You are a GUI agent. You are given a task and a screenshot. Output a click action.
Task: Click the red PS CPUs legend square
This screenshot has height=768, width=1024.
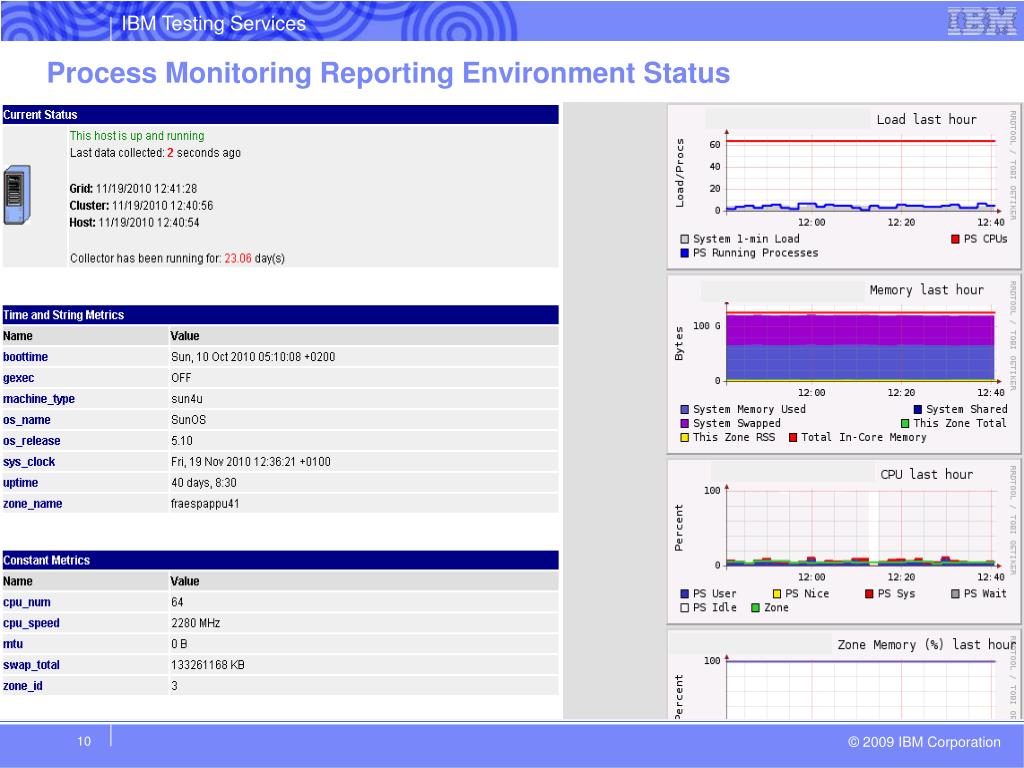[955, 239]
